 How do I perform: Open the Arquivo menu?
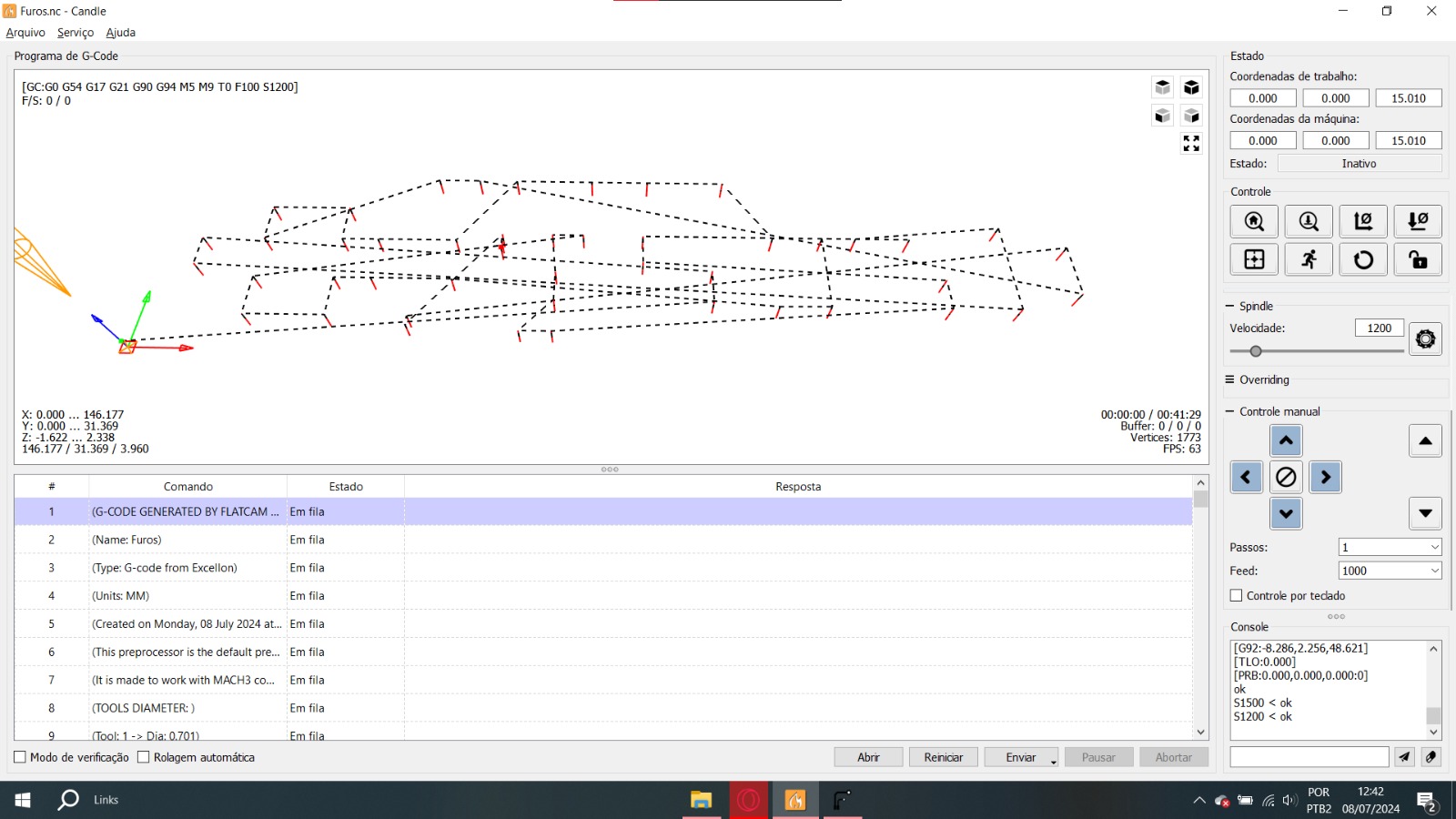coord(25,33)
